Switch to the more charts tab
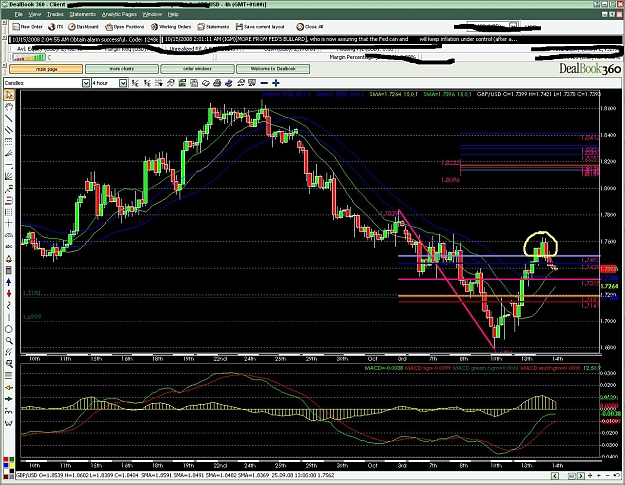This screenshot has height=485, width=625. [x=122, y=69]
